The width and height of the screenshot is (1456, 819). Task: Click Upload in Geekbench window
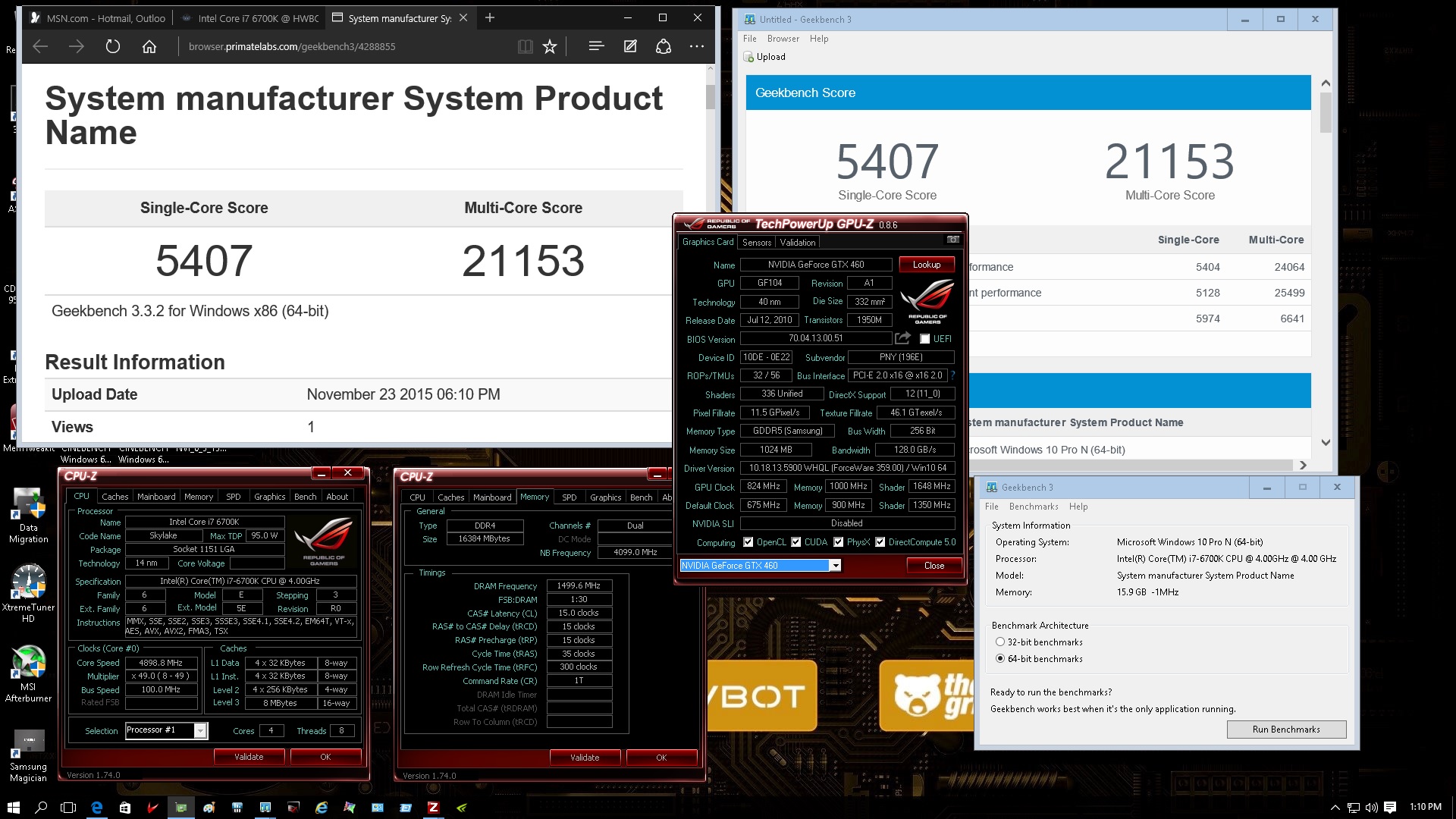765,57
